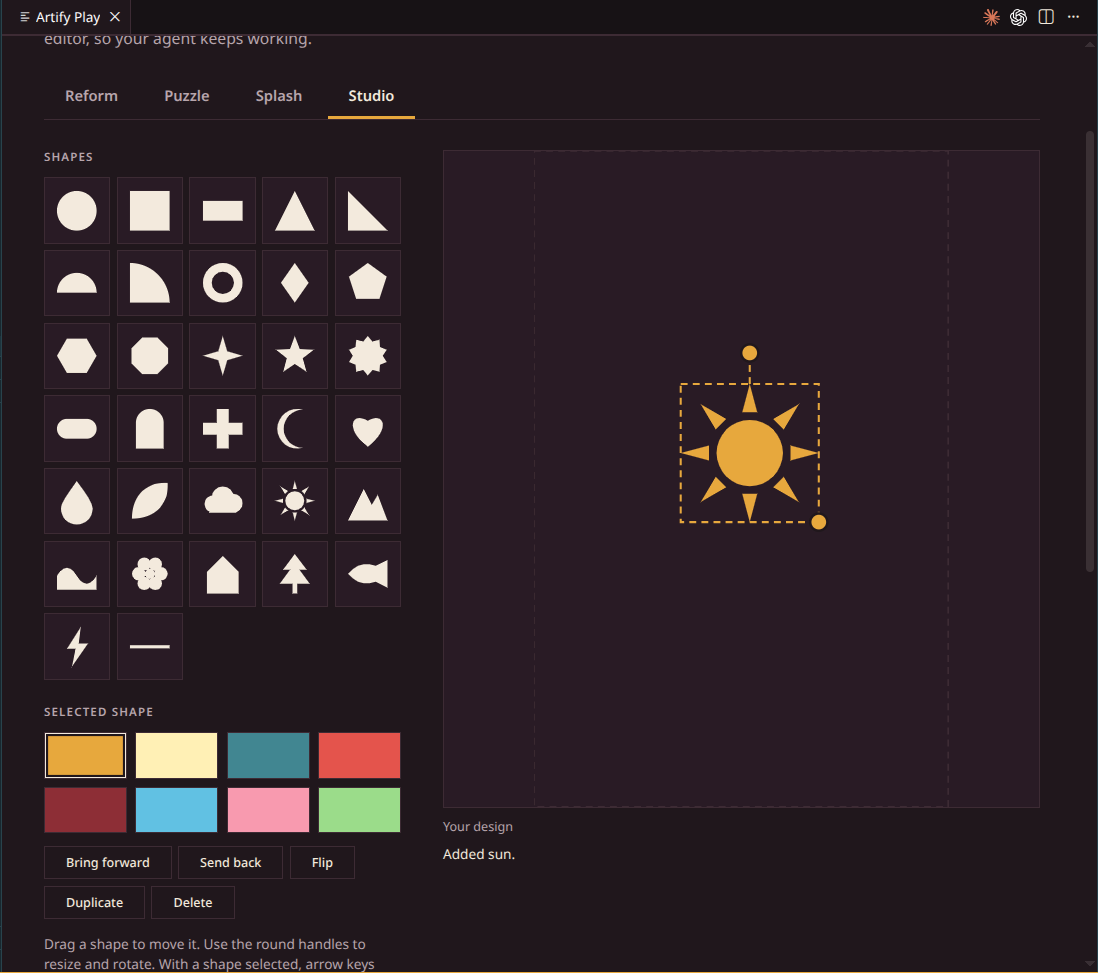Image resolution: width=1098 pixels, height=973 pixels.
Task: Add a leaf shape
Action: (x=150, y=501)
